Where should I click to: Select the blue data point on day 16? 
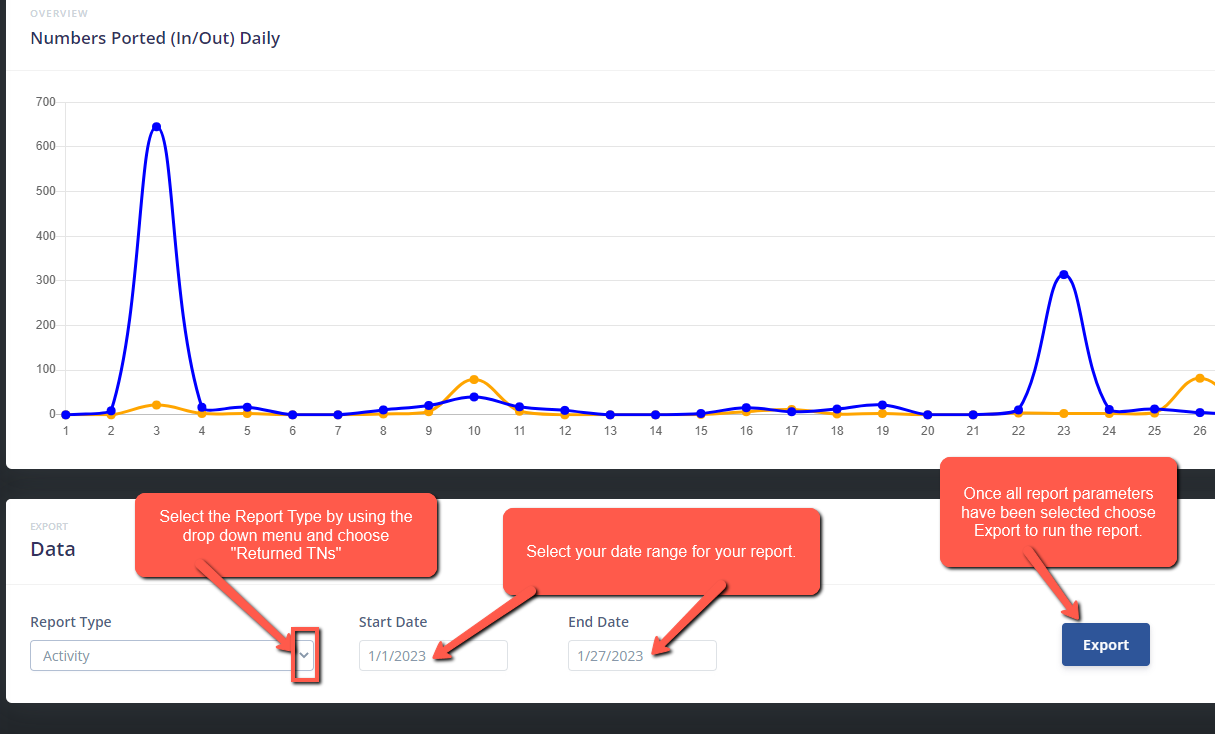[x=746, y=408]
